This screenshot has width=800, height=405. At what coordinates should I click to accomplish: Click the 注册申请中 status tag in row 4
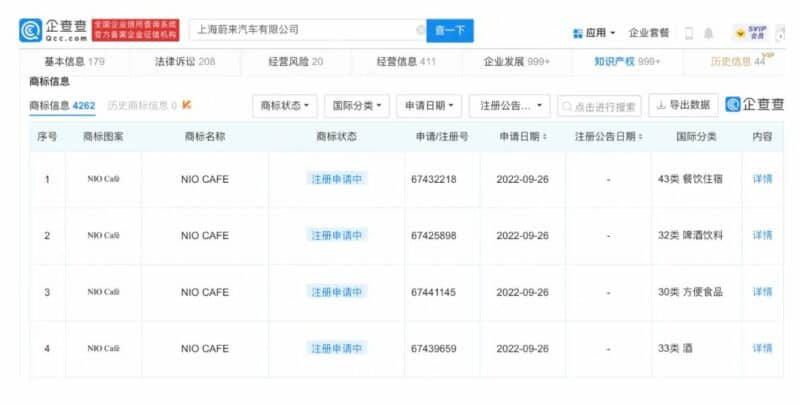[337, 349]
